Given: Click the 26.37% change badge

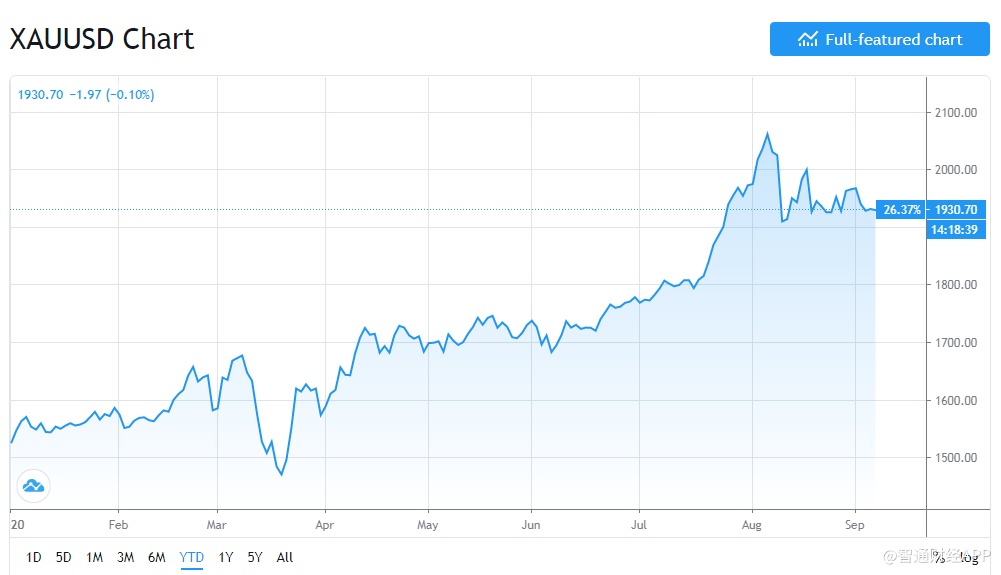Looking at the screenshot, I should (901, 210).
